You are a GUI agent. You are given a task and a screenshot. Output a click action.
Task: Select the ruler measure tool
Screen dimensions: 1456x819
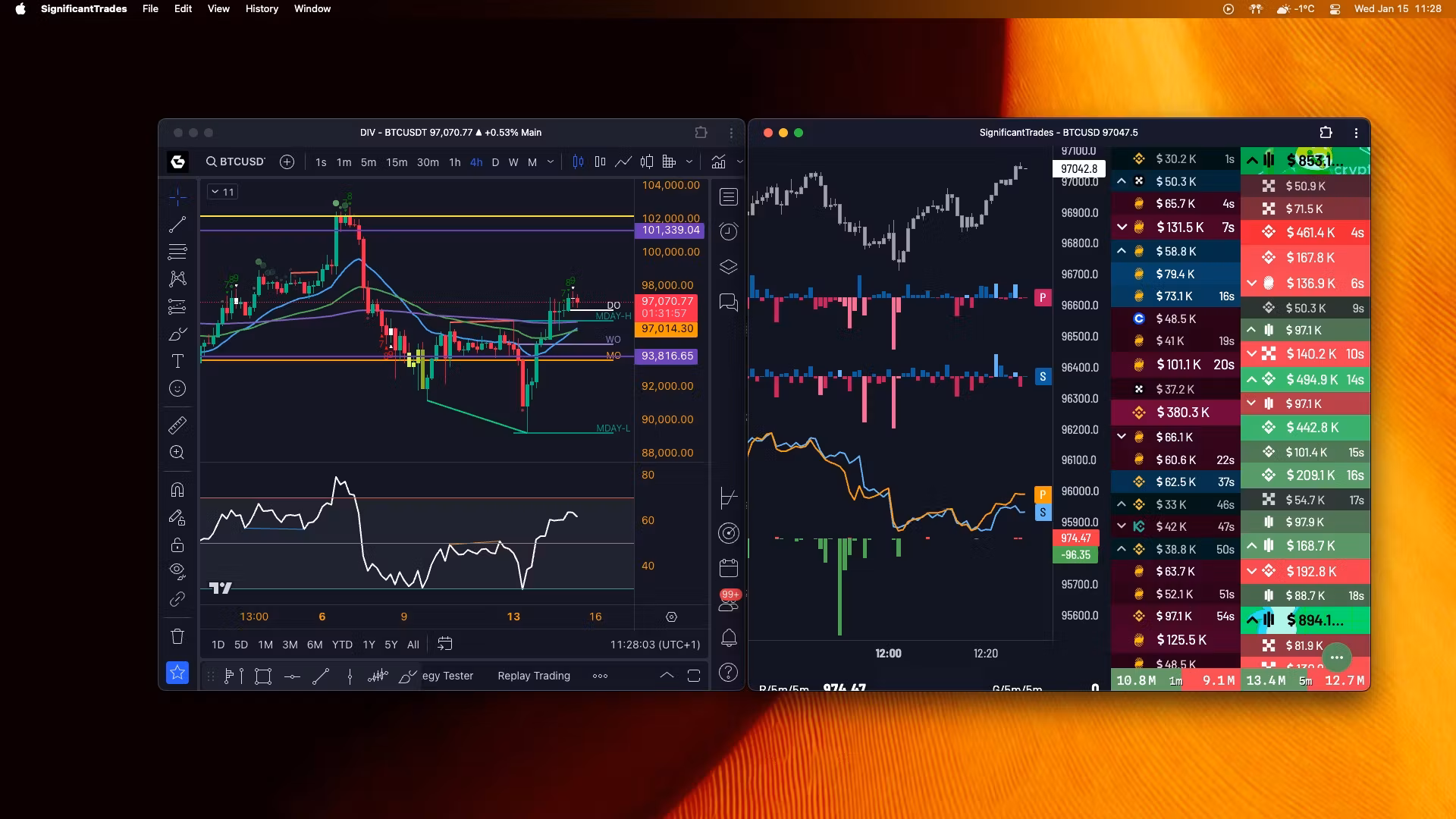pos(177,425)
